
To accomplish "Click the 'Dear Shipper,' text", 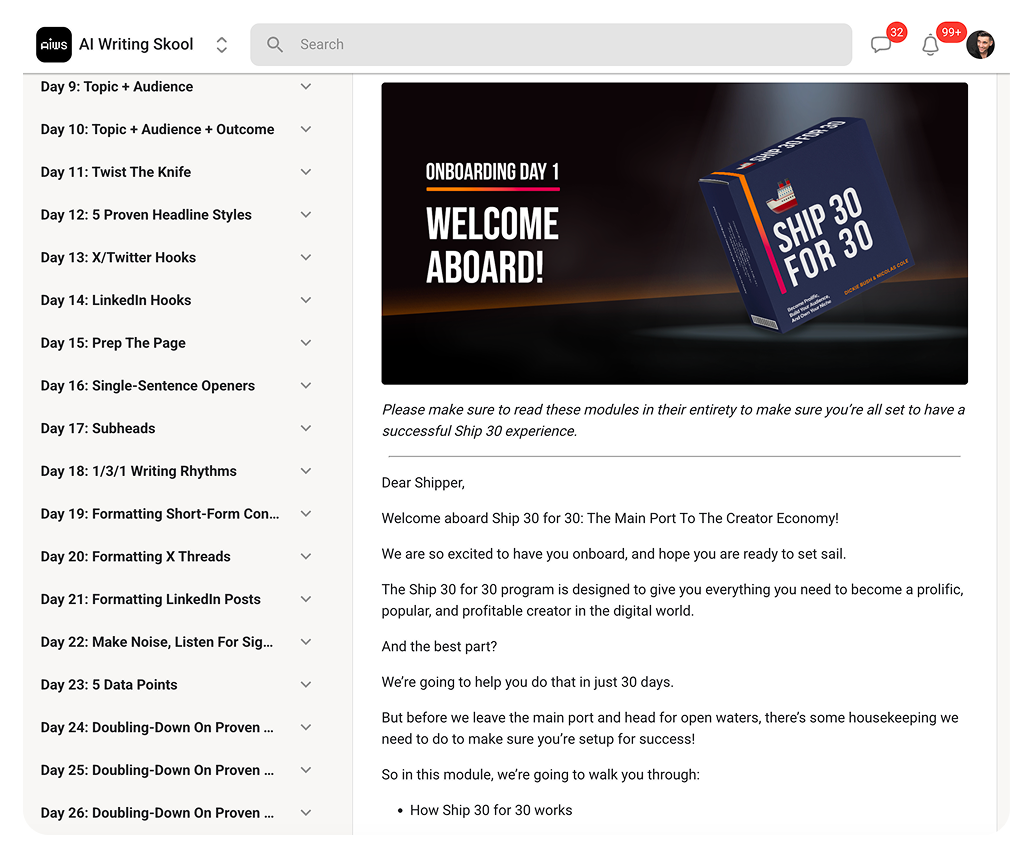I will pyautogui.click(x=424, y=483).
